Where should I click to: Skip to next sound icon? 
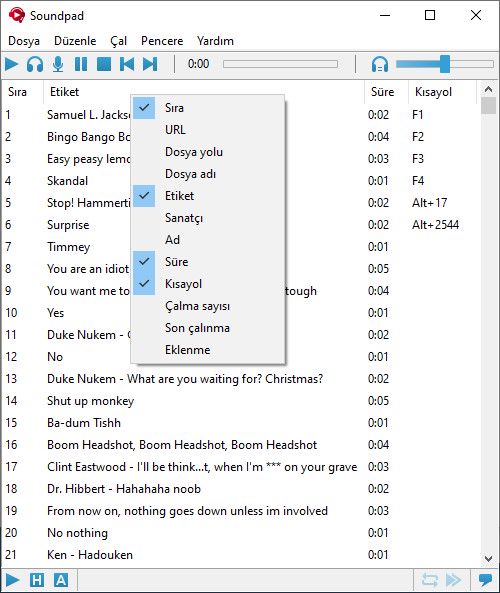(150, 64)
